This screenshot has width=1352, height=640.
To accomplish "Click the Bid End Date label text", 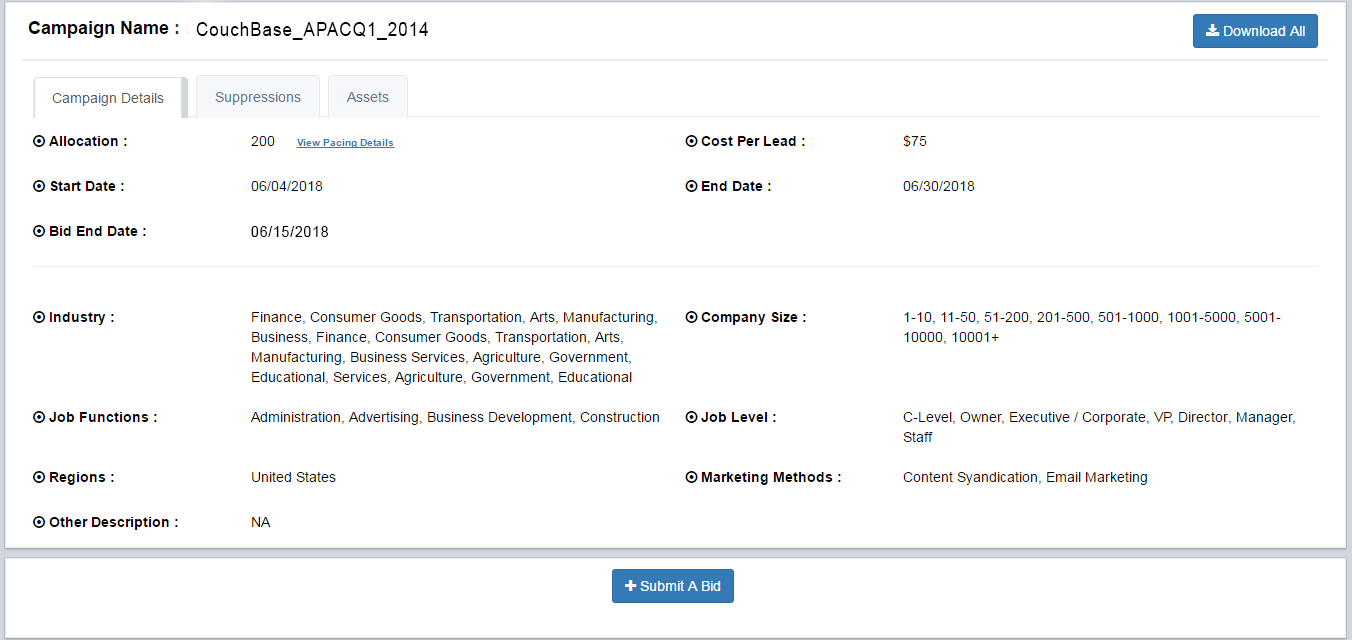I will point(98,231).
